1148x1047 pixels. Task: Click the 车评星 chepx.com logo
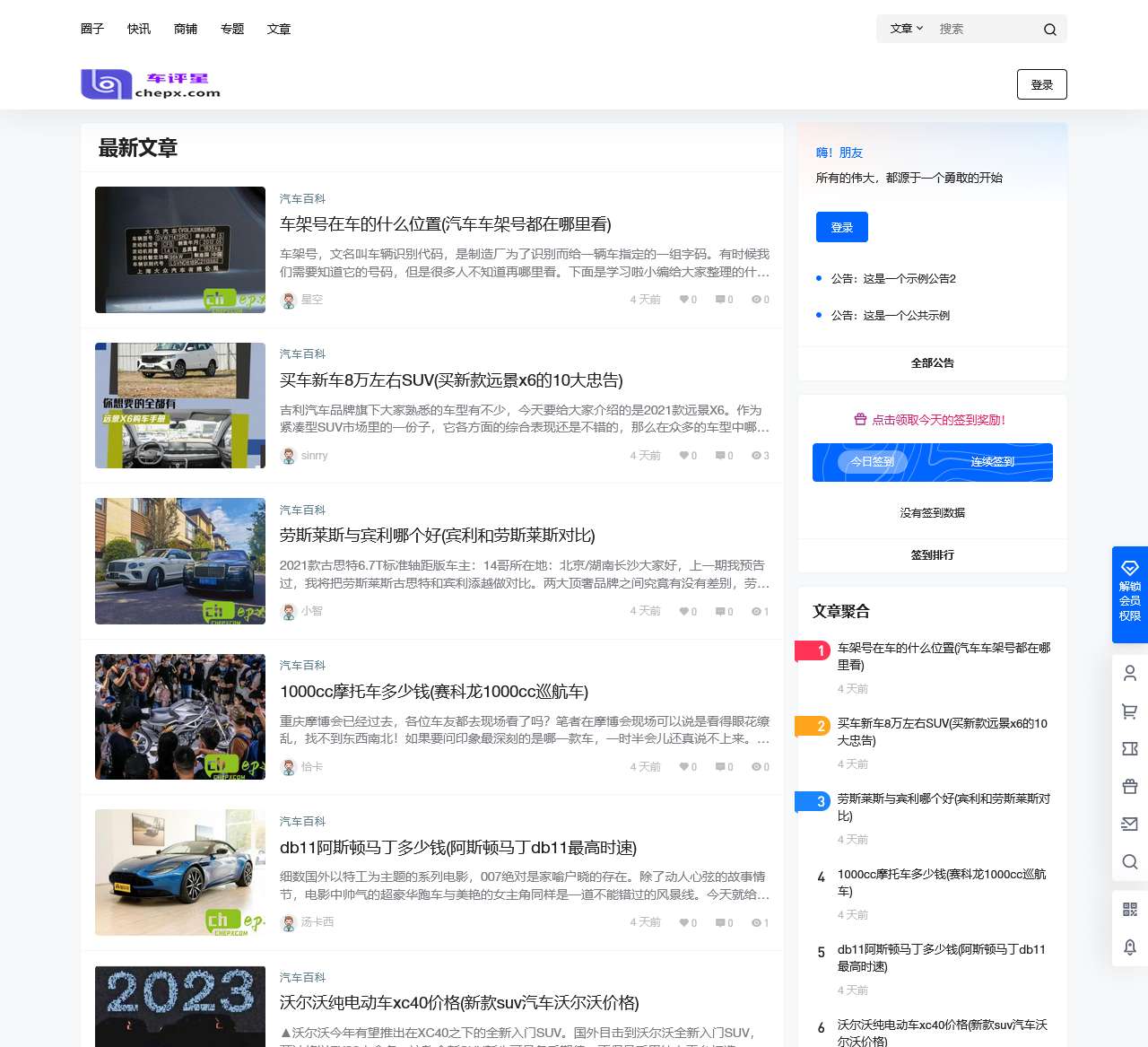coord(151,84)
